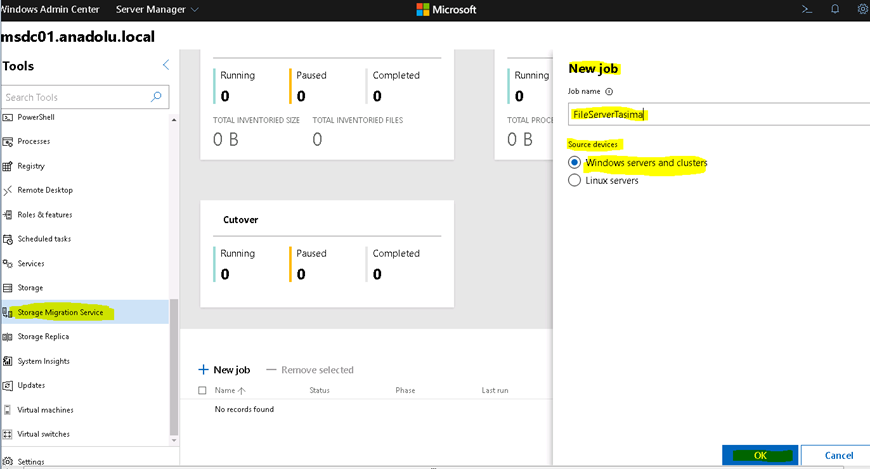Image resolution: width=870 pixels, height=469 pixels.
Task: Open Scheduled tasks tool
Action: 44,239
